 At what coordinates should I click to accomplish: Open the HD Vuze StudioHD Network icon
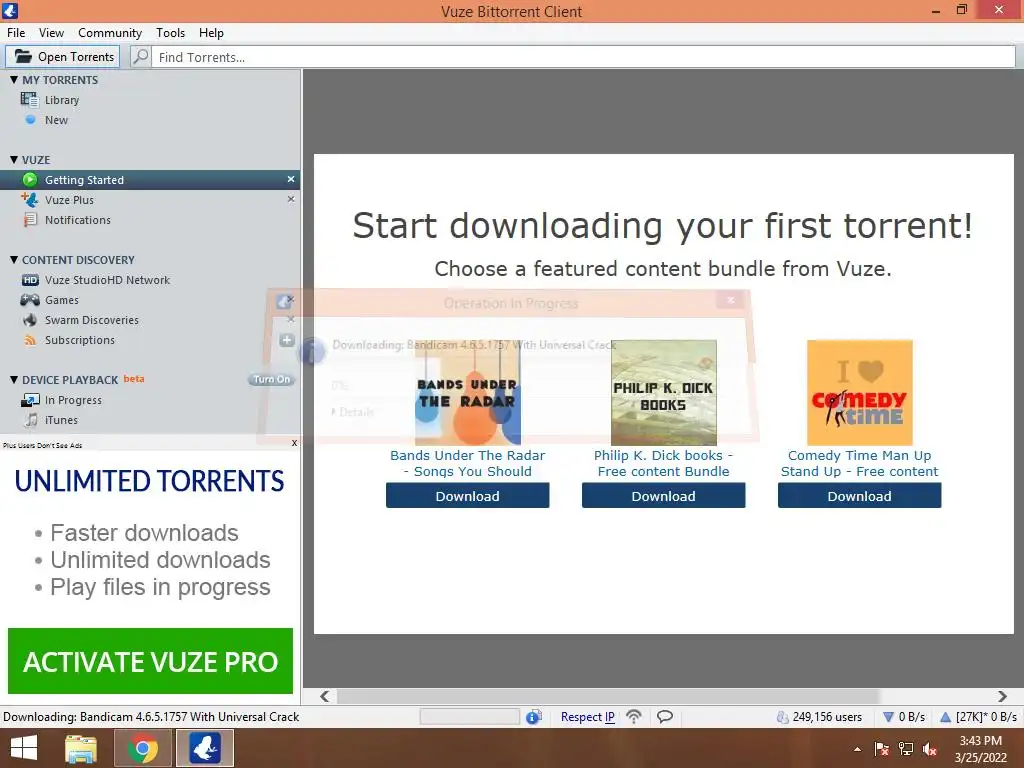point(30,280)
